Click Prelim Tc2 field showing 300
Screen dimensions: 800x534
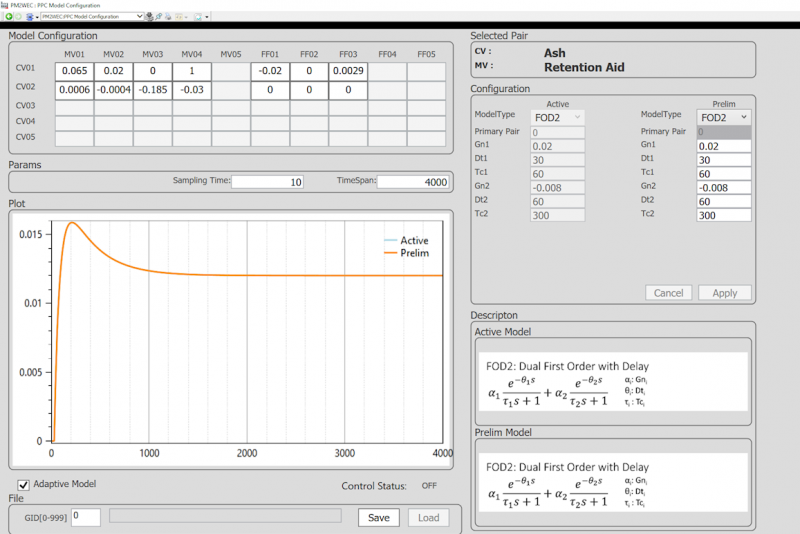723,215
